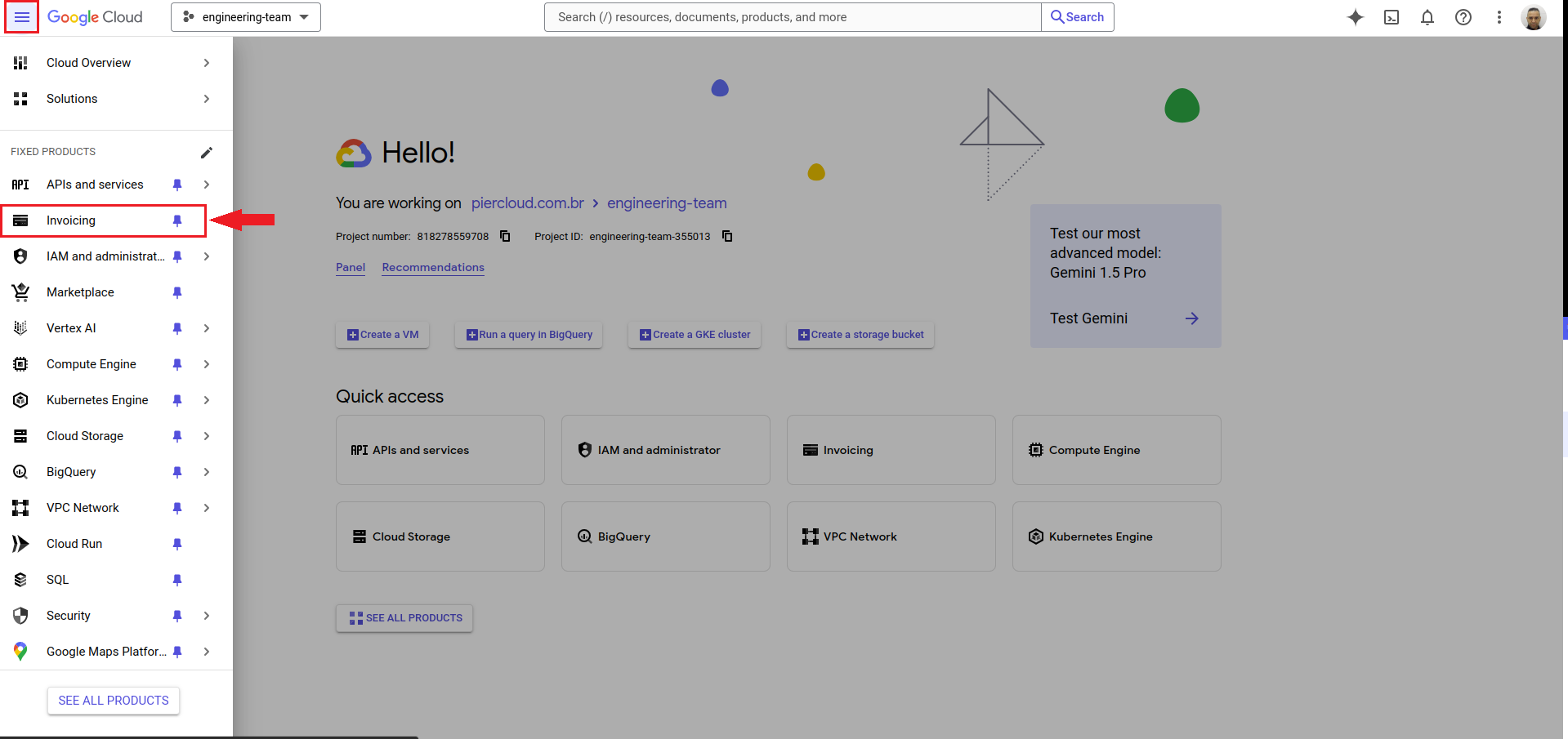This screenshot has height=739, width=1568.
Task: Expand the Cloud Overview submenu chevron
Action: [207, 63]
